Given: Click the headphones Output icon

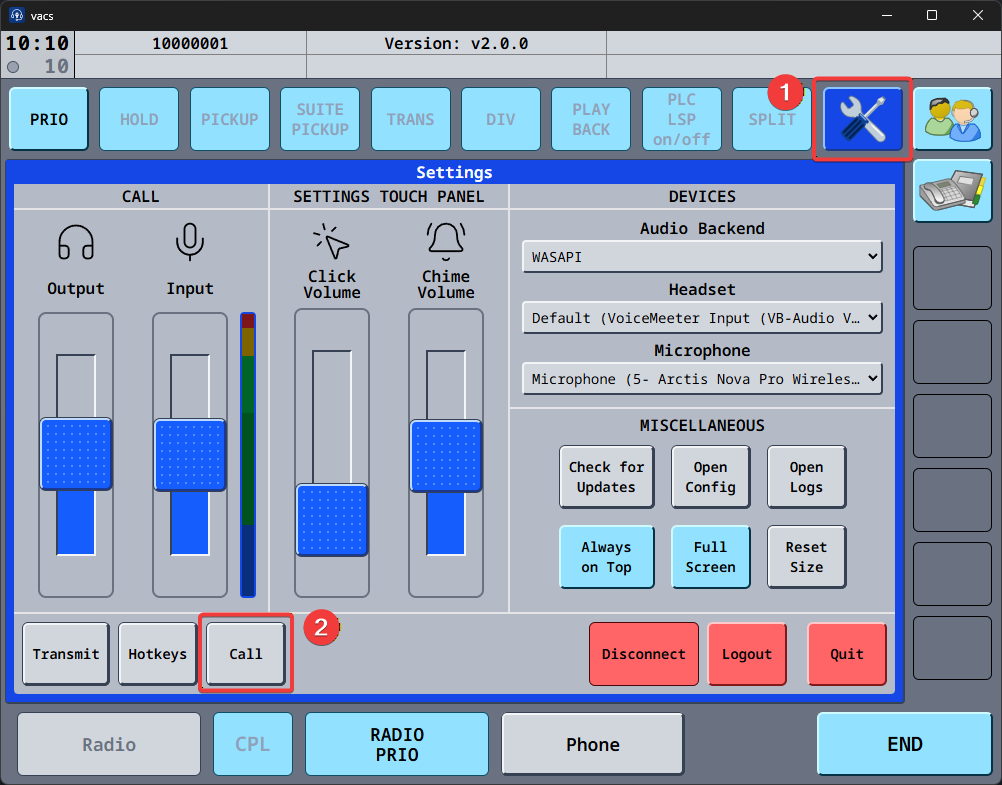Looking at the screenshot, I should pos(76,242).
